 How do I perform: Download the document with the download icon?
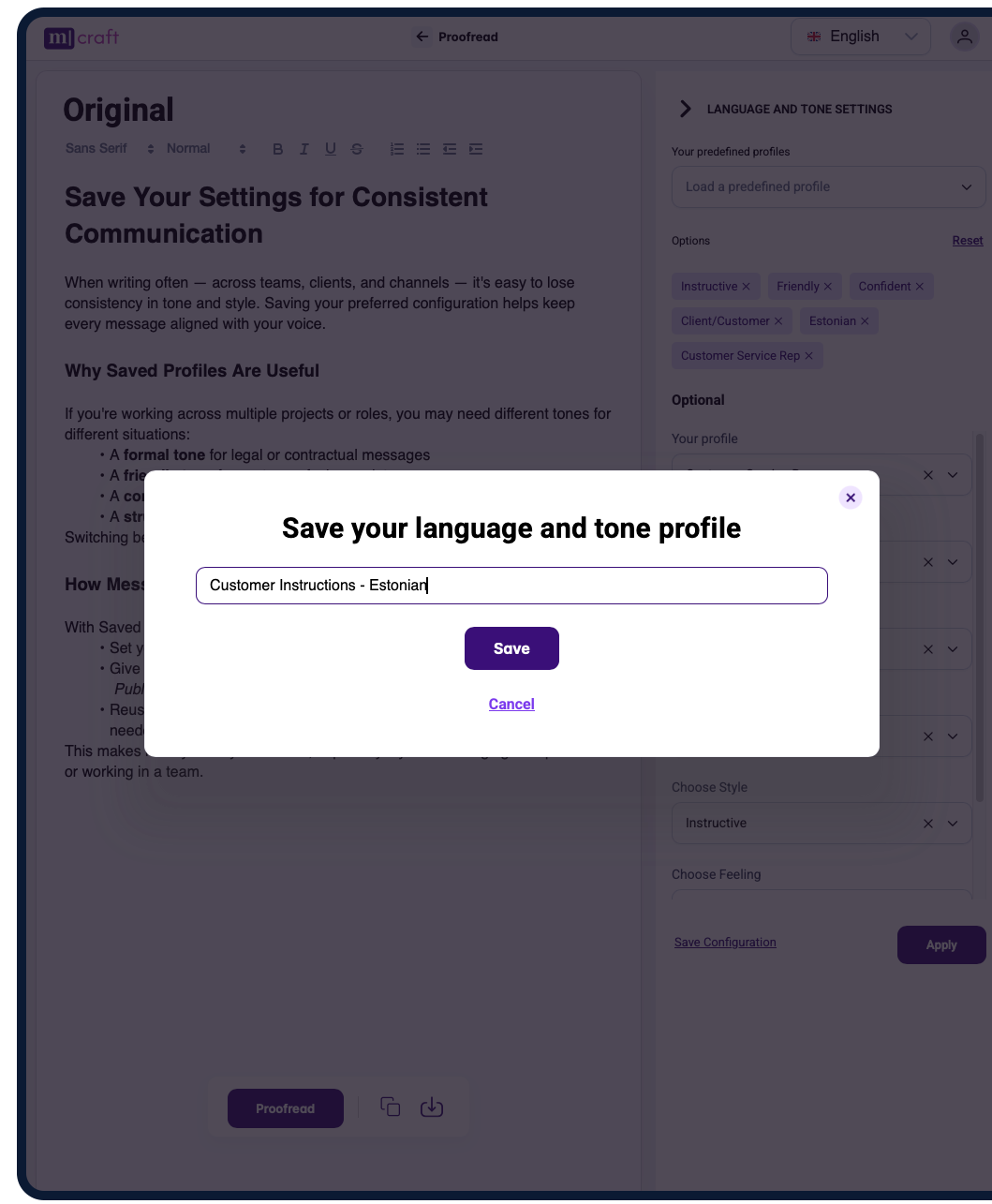[x=431, y=1107]
